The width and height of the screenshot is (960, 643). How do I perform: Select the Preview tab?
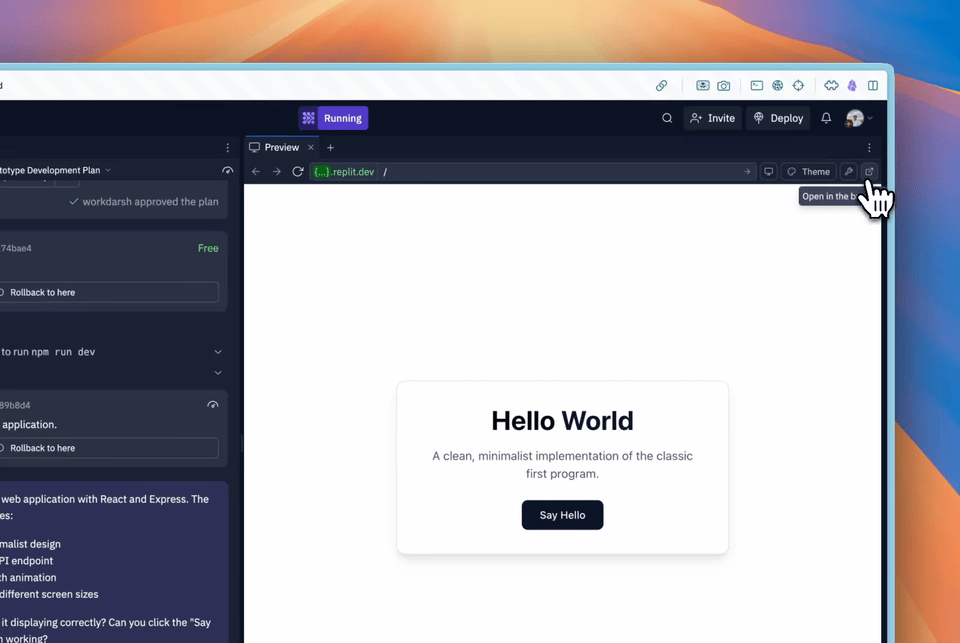275,148
